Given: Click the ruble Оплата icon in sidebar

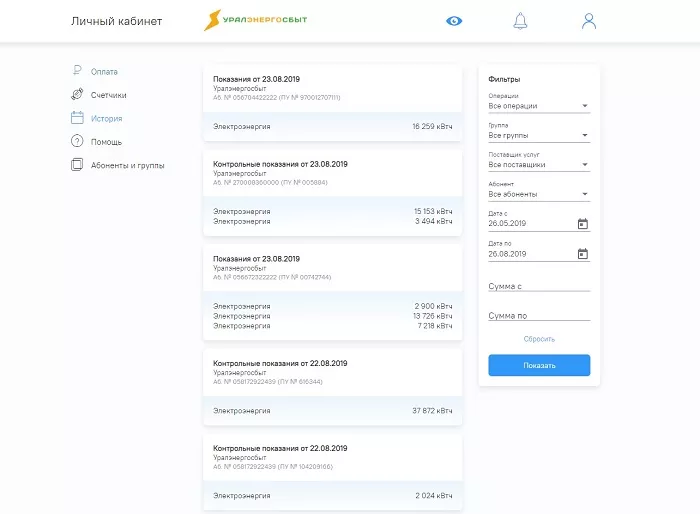Looking at the screenshot, I should [x=77, y=71].
